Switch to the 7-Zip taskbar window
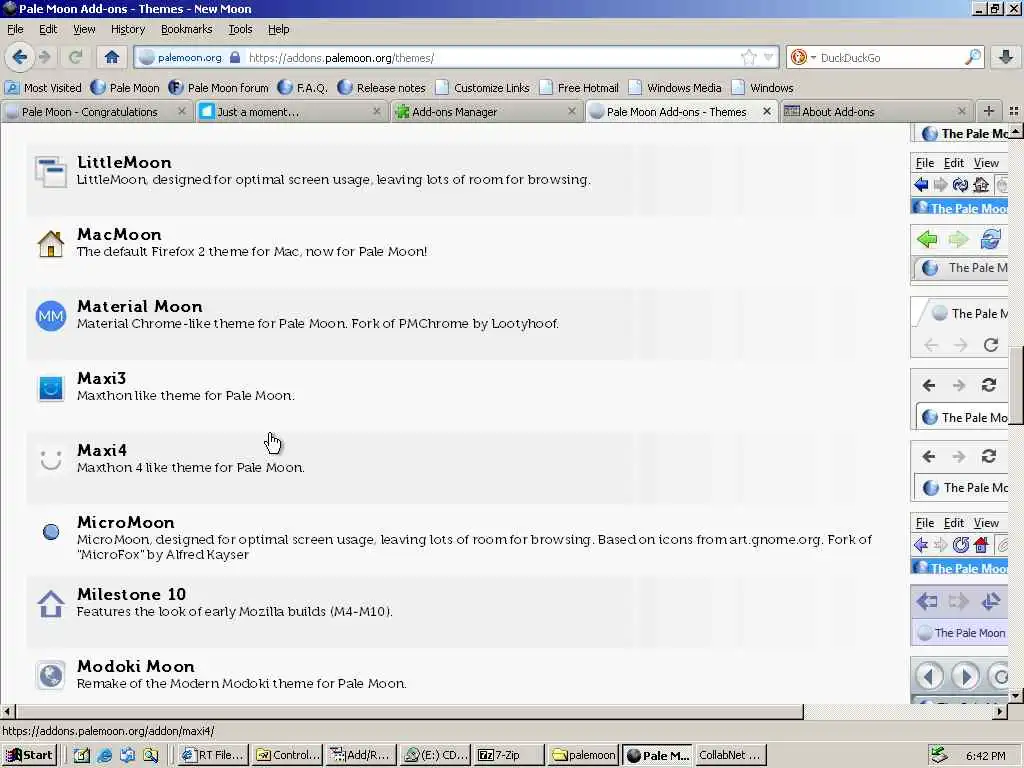The height and width of the screenshot is (768, 1024). pyautogui.click(x=509, y=756)
